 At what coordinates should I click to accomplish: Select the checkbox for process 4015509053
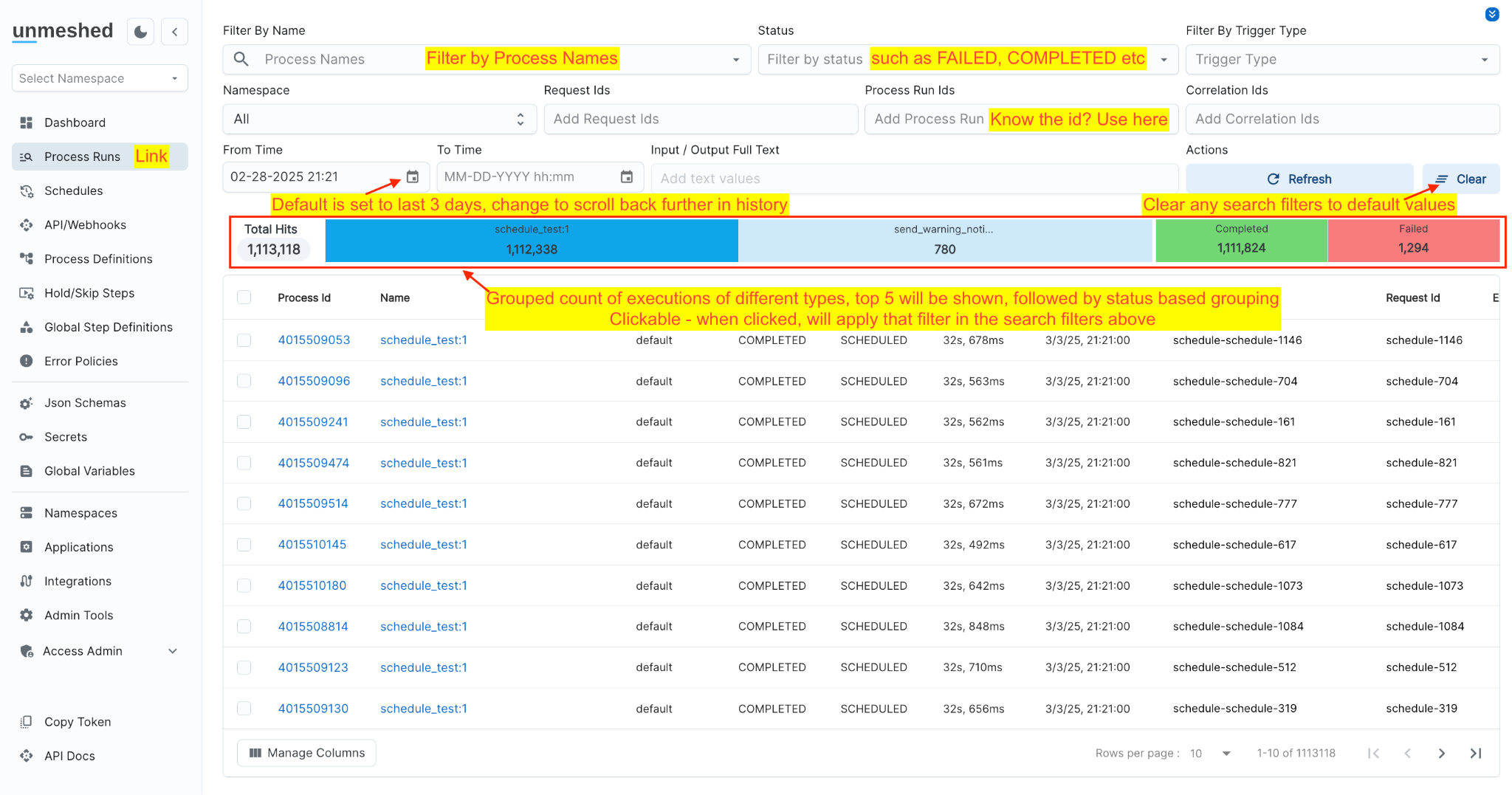[x=244, y=340]
